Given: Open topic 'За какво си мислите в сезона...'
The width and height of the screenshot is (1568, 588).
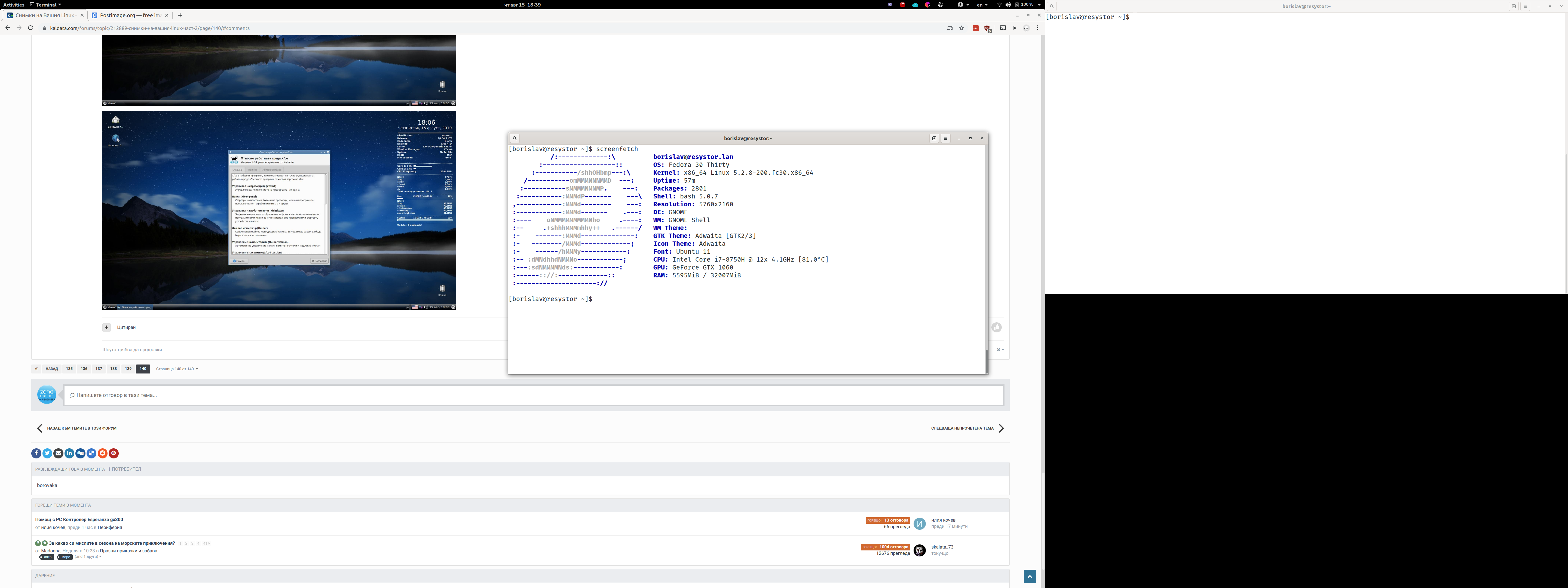Looking at the screenshot, I should [x=112, y=544].
